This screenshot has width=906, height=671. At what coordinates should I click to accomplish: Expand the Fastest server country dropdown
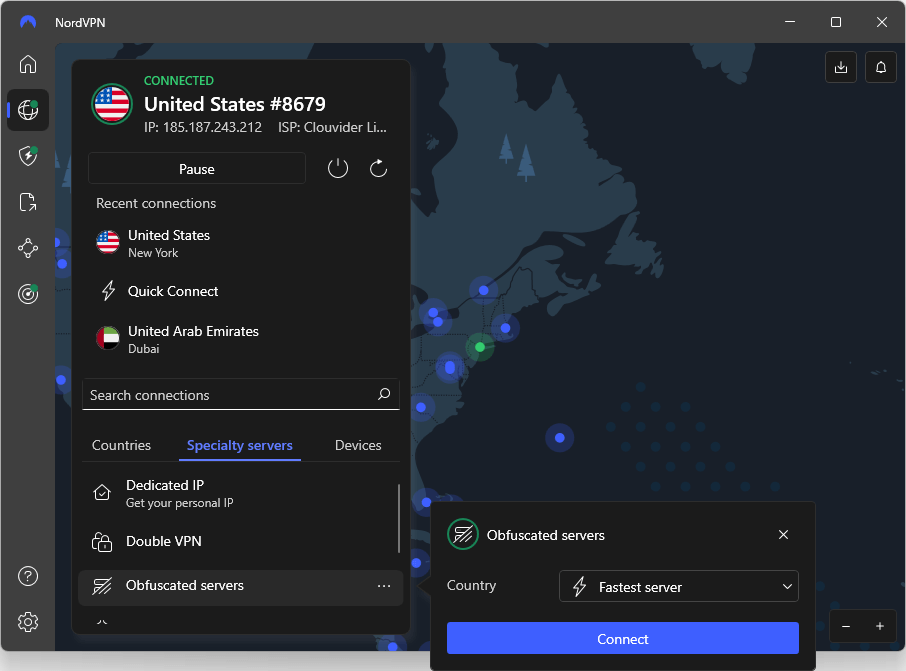(x=679, y=587)
